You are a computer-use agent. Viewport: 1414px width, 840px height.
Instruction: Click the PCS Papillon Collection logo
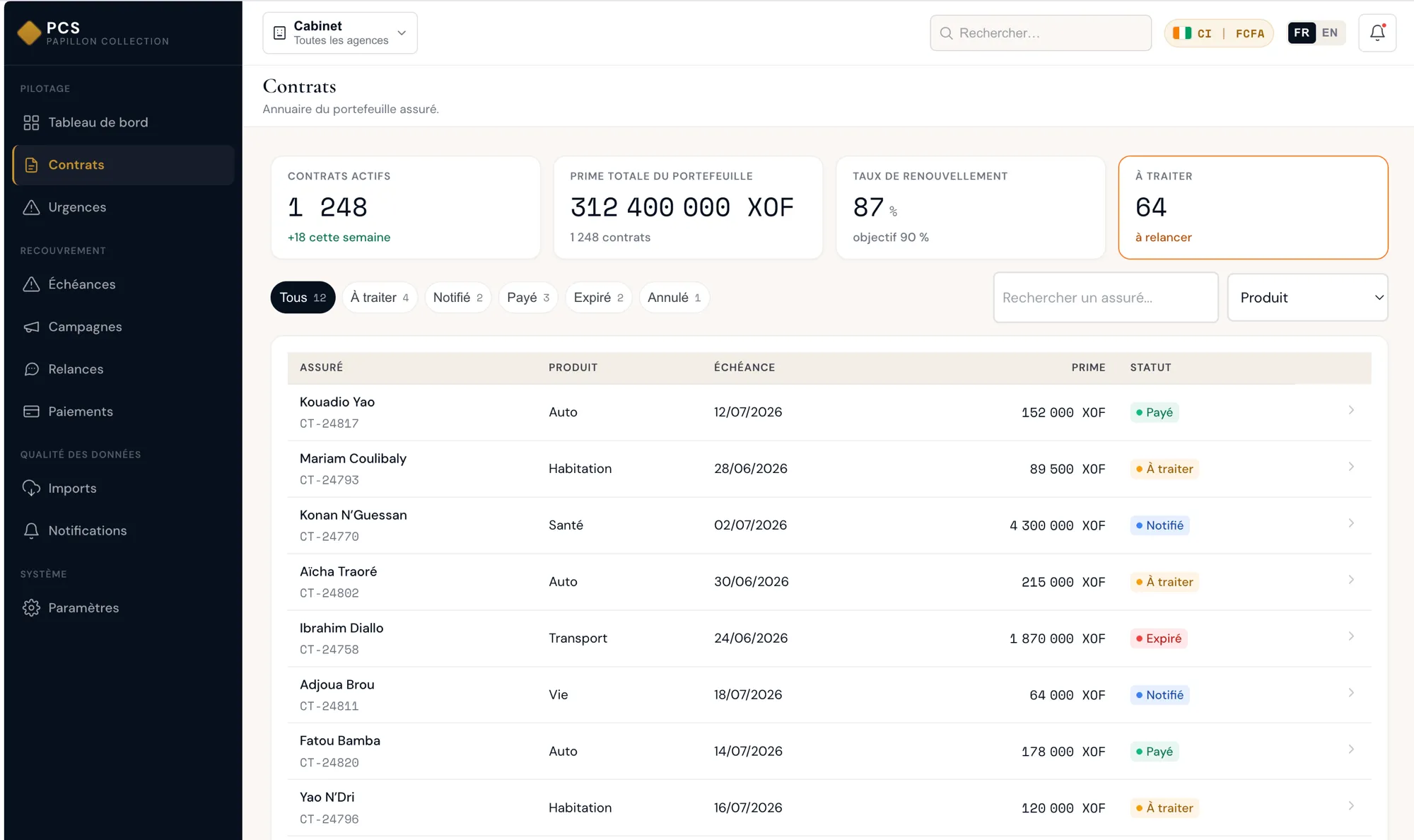93,33
